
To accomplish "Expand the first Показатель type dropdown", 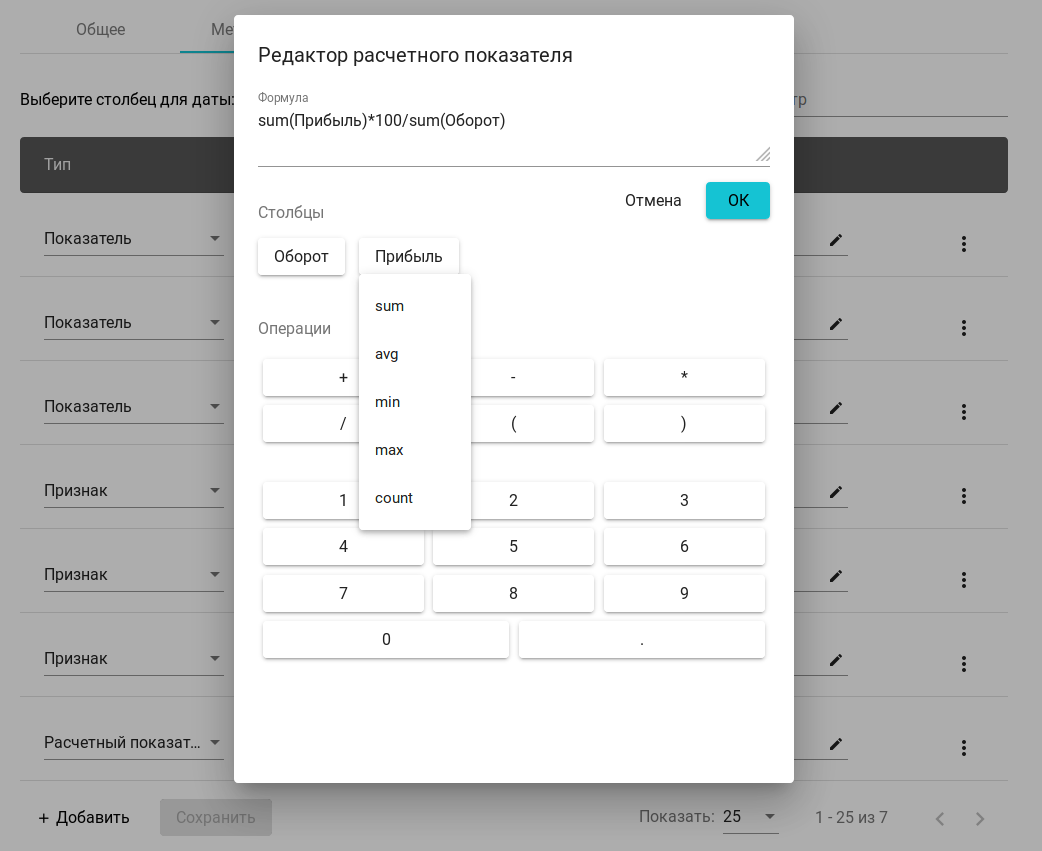I will (x=134, y=239).
